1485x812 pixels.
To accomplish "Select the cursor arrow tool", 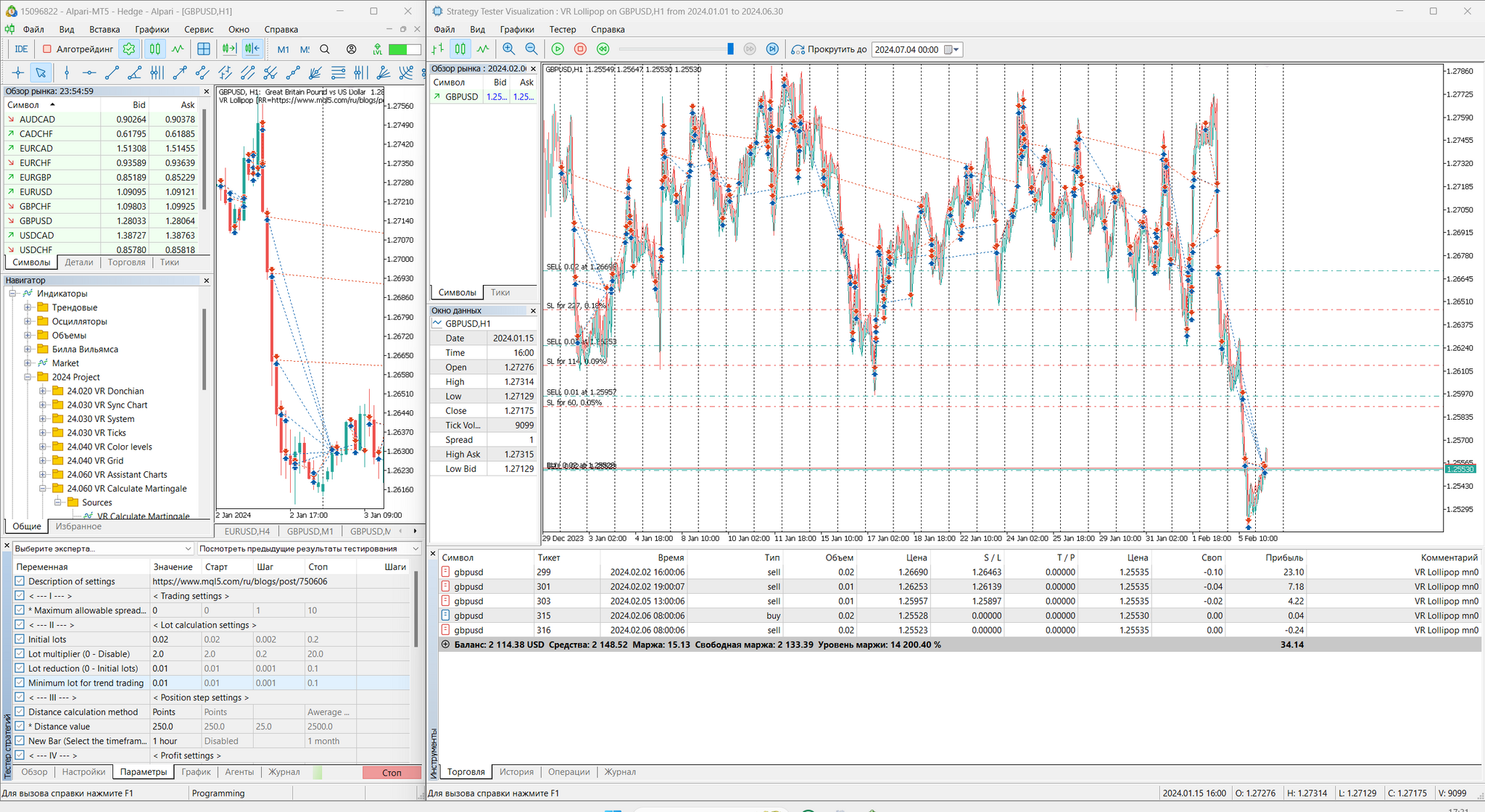I will 41,72.
